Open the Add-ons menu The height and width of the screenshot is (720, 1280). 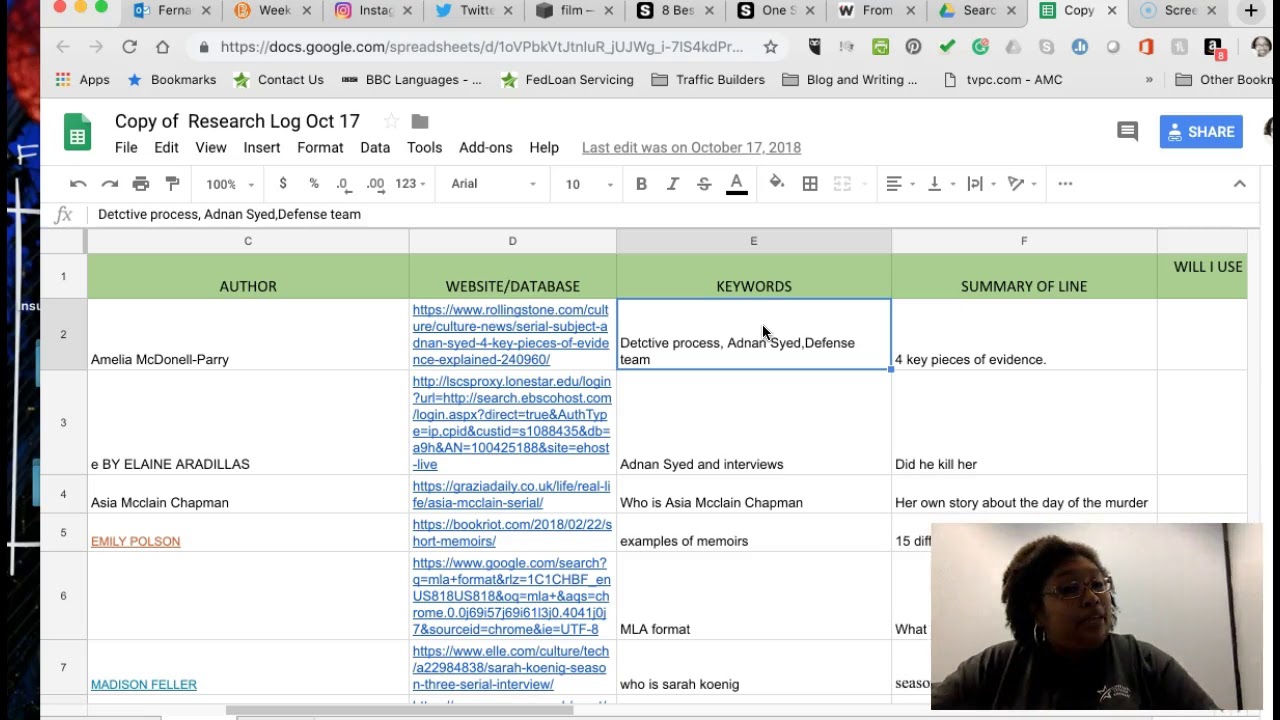tap(485, 147)
